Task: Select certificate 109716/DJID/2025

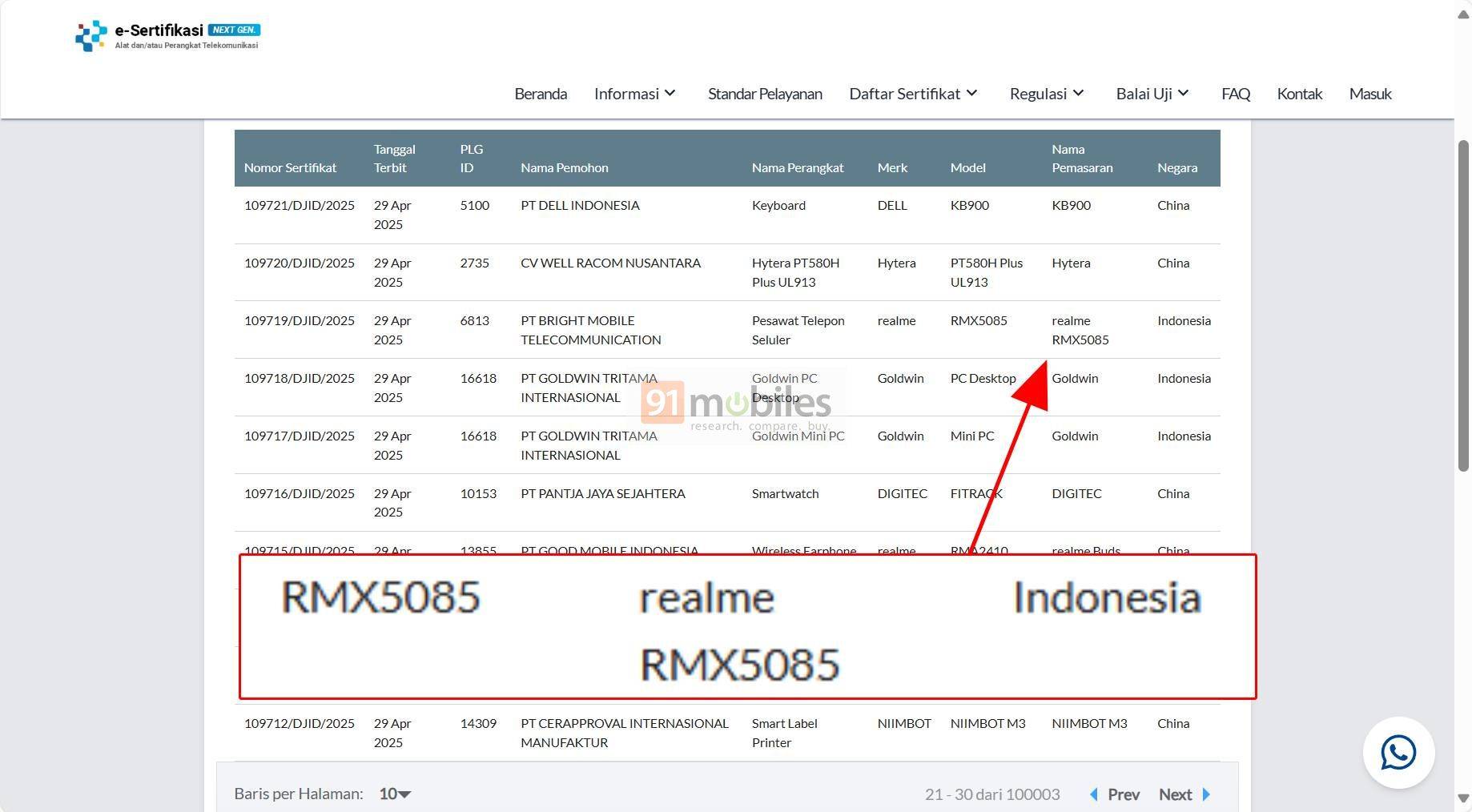Action: (x=300, y=493)
